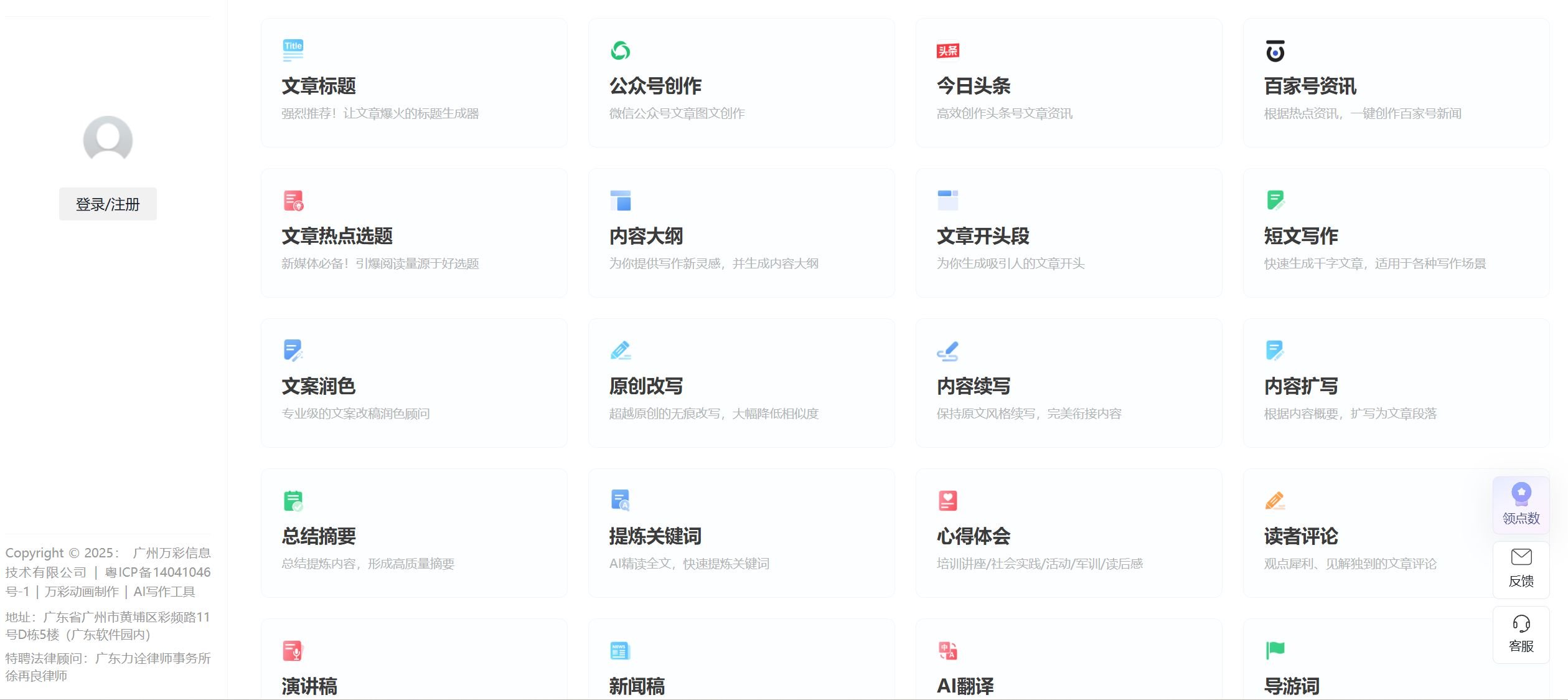
Task: Click the 短文写作 green note icon
Action: (1275, 201)
